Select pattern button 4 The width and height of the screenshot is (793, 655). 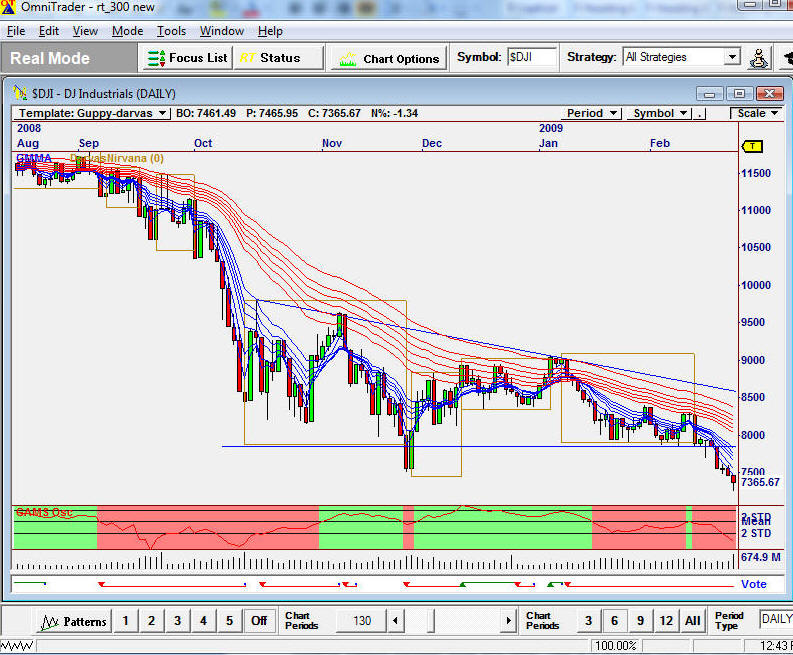[x=203, y=621]
